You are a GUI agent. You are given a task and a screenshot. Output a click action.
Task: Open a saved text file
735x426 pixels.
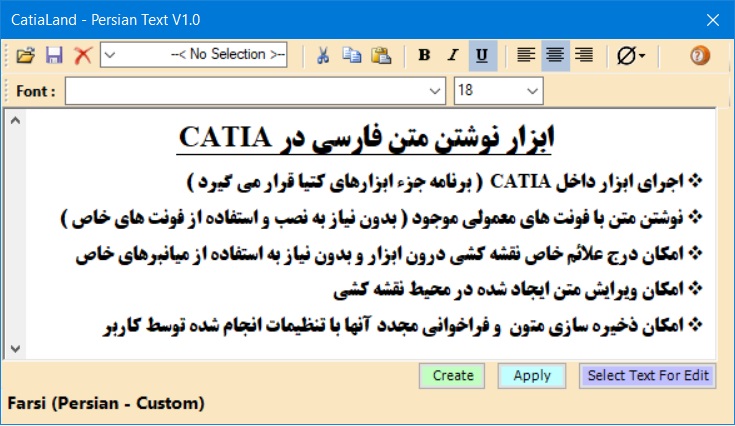point(26,55)
